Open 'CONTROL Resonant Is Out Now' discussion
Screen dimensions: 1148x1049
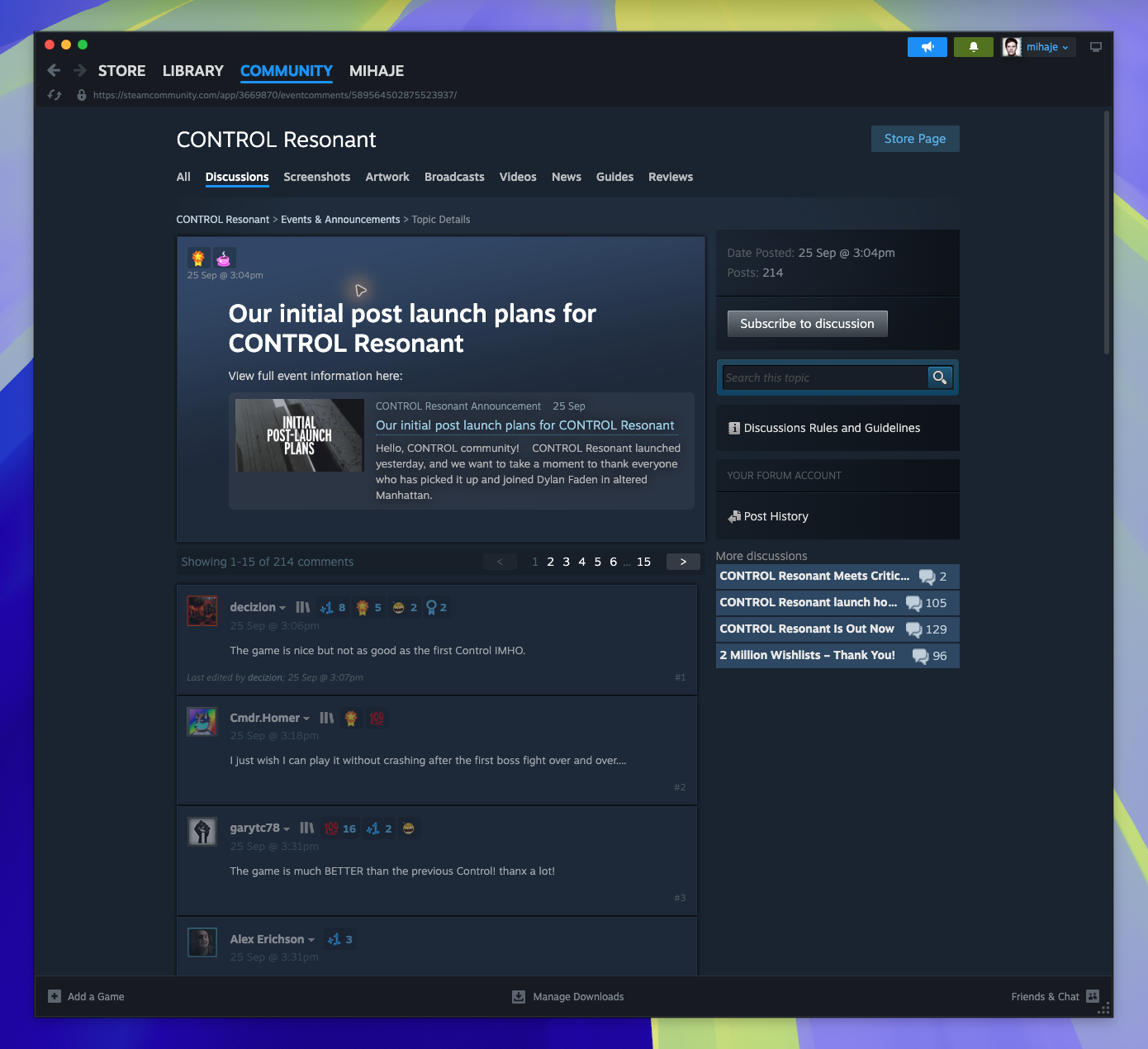tap(837, 629)
